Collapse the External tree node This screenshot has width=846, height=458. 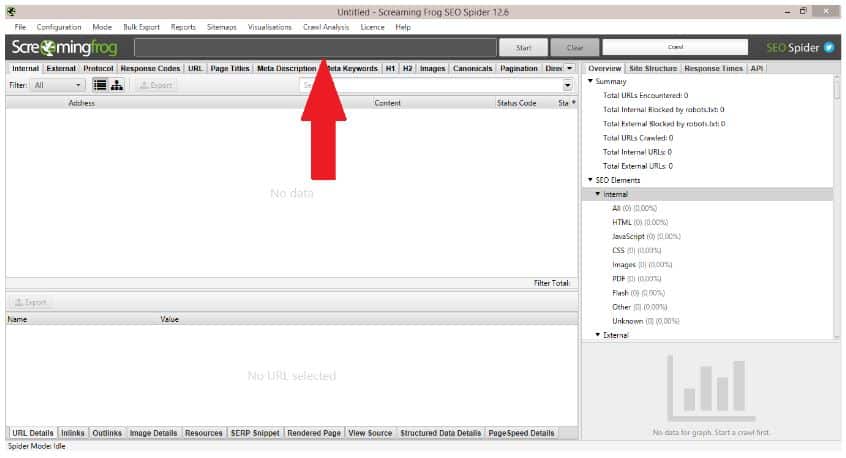598,334
